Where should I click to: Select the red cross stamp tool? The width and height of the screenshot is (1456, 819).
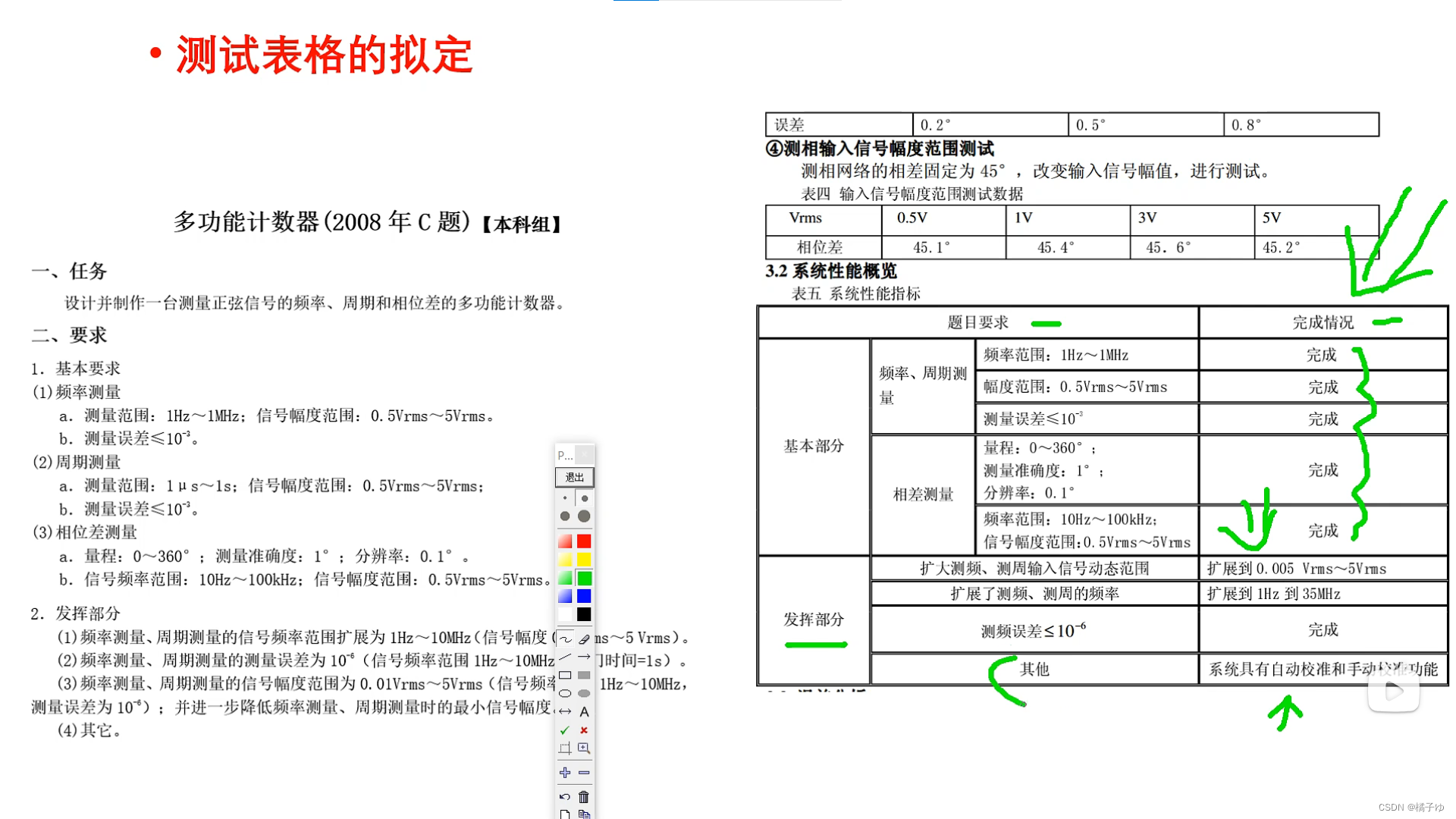(x=584, y=730)
